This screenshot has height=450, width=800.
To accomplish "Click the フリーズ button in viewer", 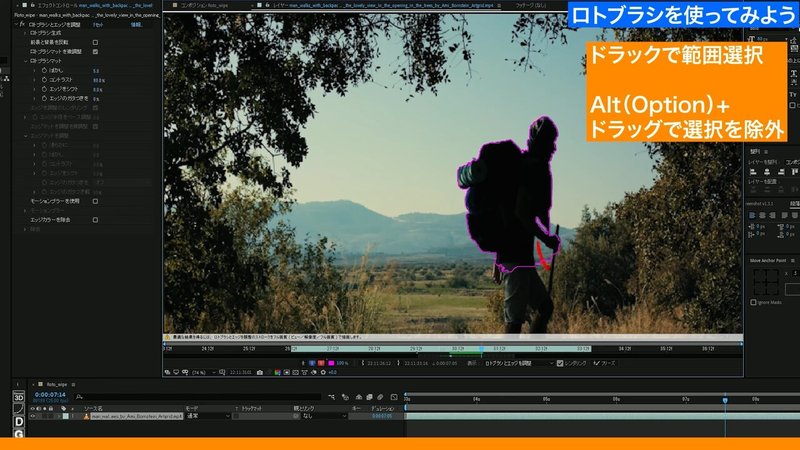I will point(604,363).
